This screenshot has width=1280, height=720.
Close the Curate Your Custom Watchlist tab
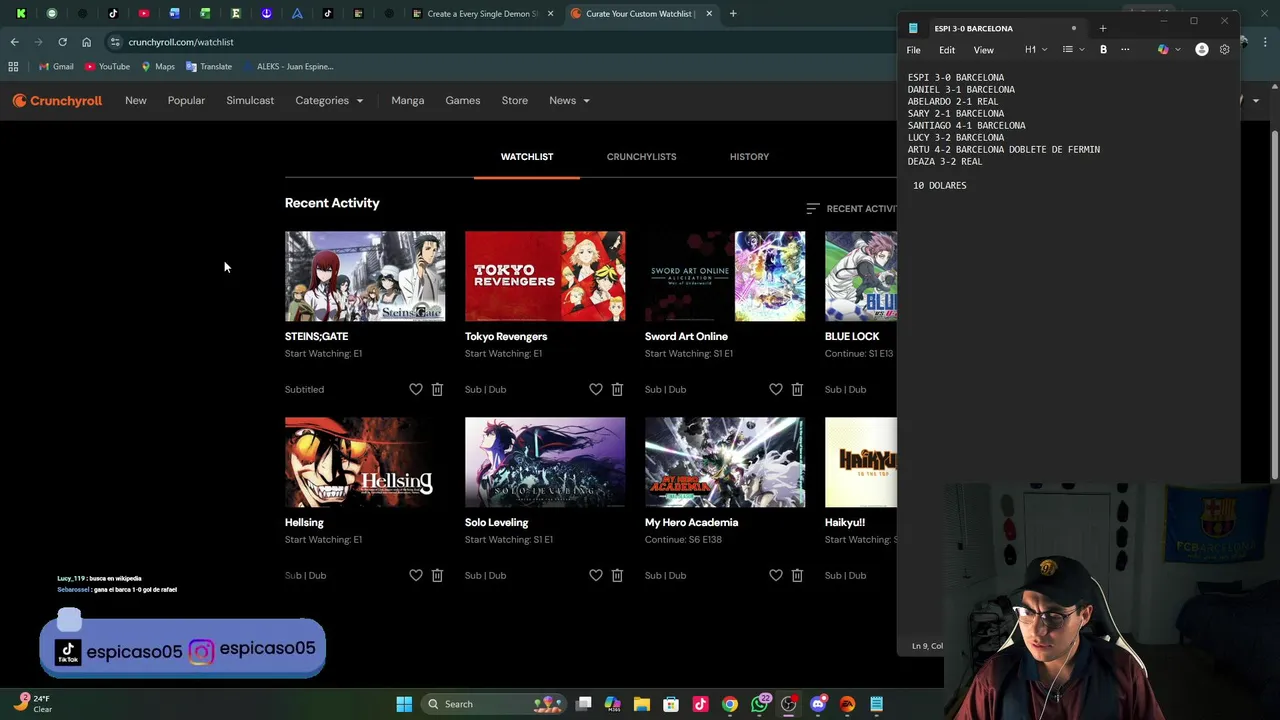[x=709, y=14]
